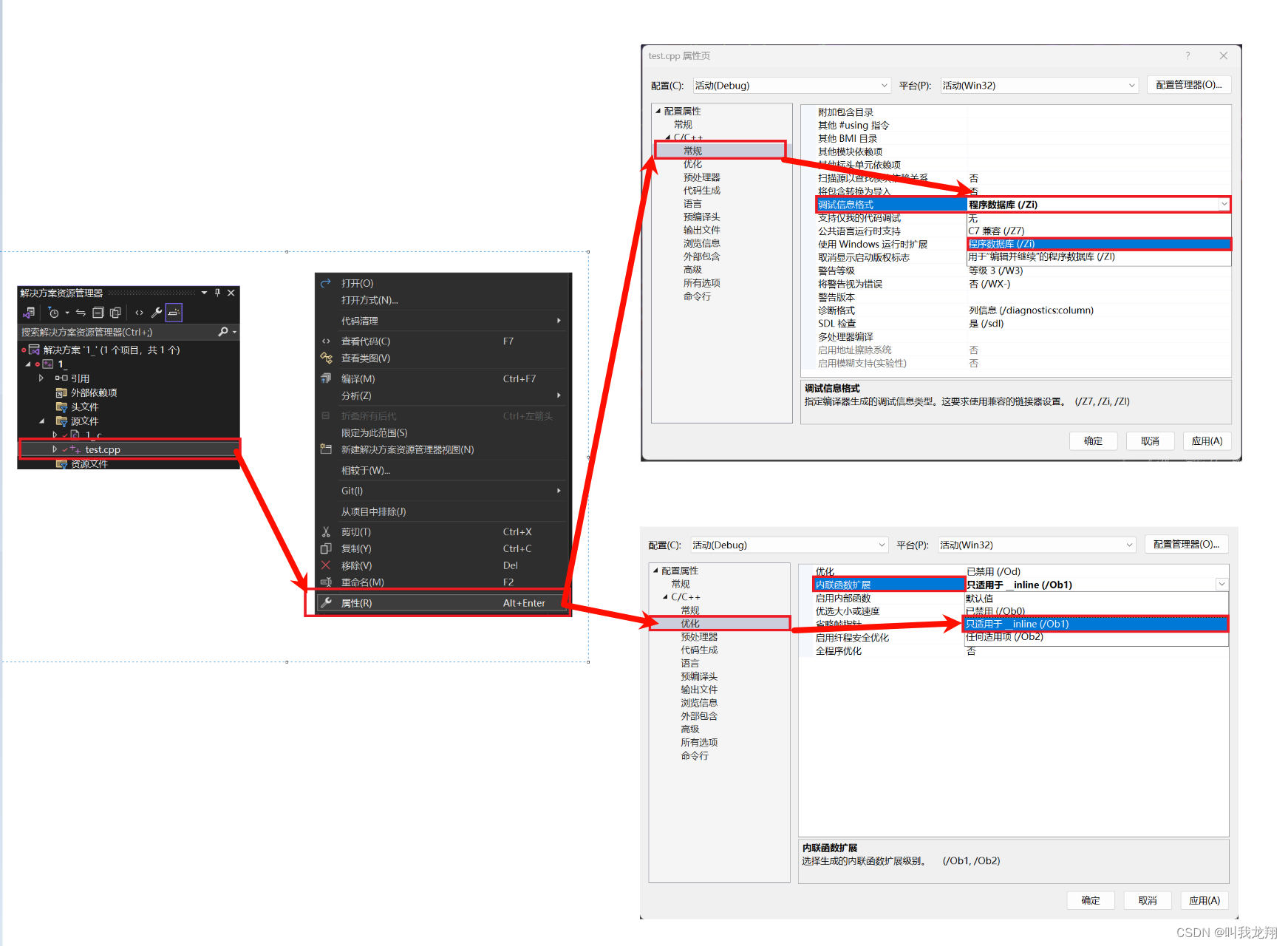This screenshot has height=946, width=1288.
Task: Select 命令行 in the upper dialog tree
Action: [697, 296]
